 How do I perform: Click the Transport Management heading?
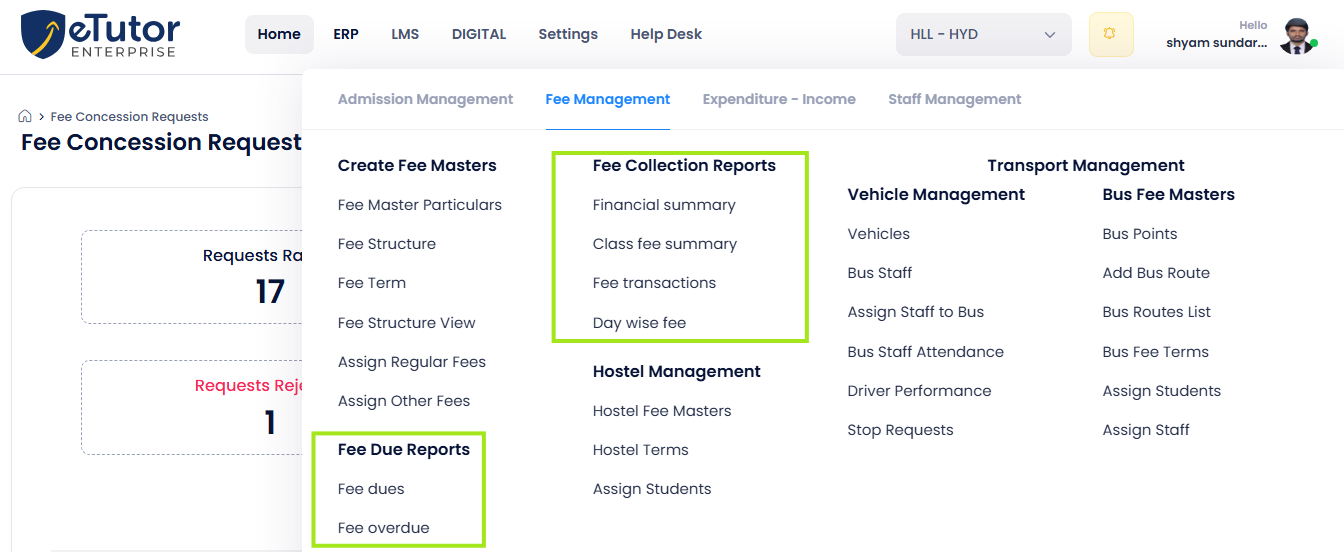(x=1086, y=166)
